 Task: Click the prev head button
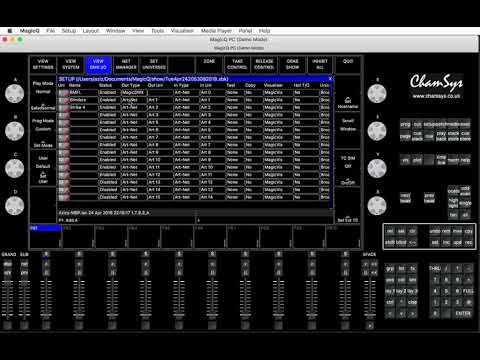click(429, 198)
